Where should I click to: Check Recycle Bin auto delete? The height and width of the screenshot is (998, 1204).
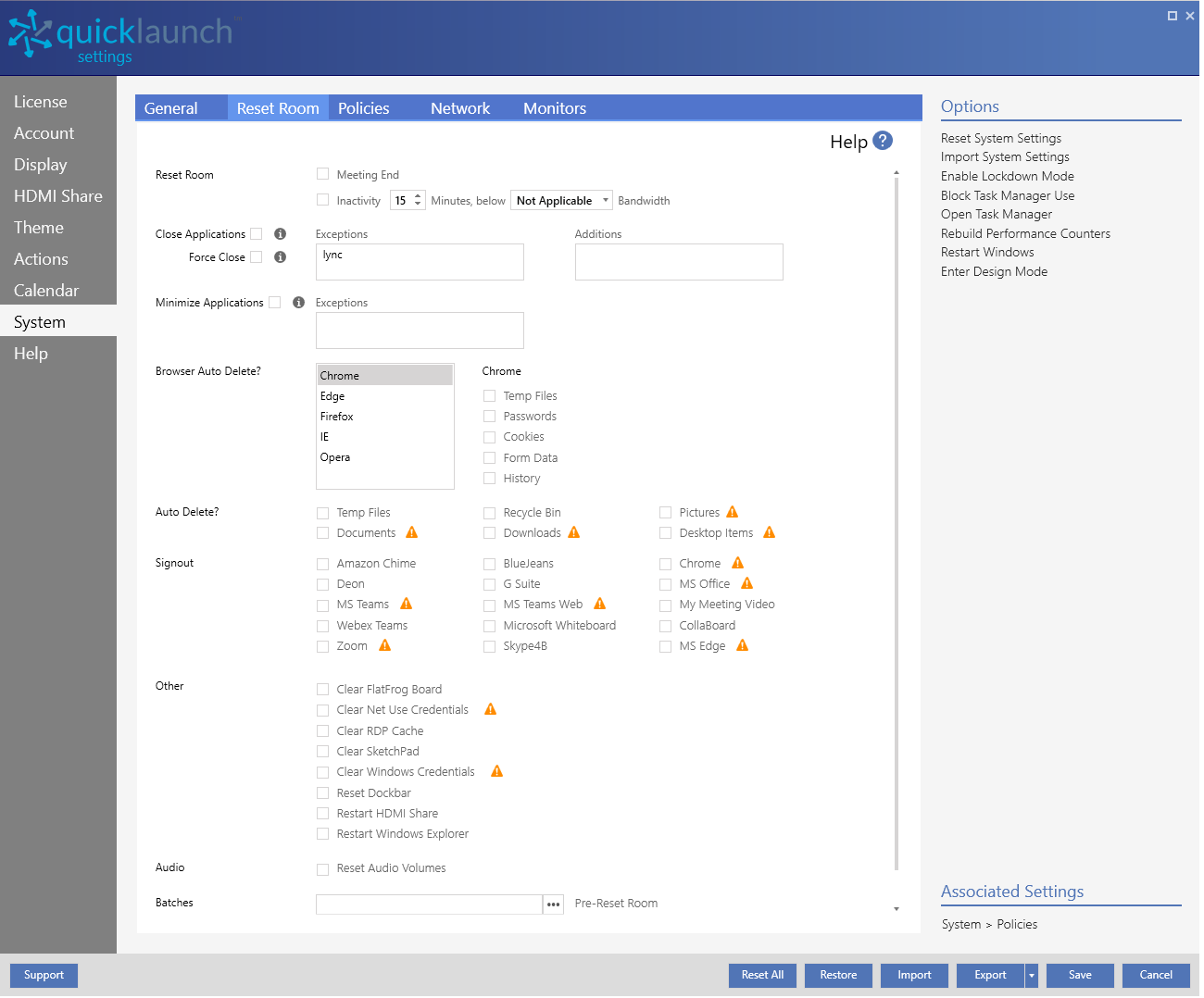pos(489,513)
